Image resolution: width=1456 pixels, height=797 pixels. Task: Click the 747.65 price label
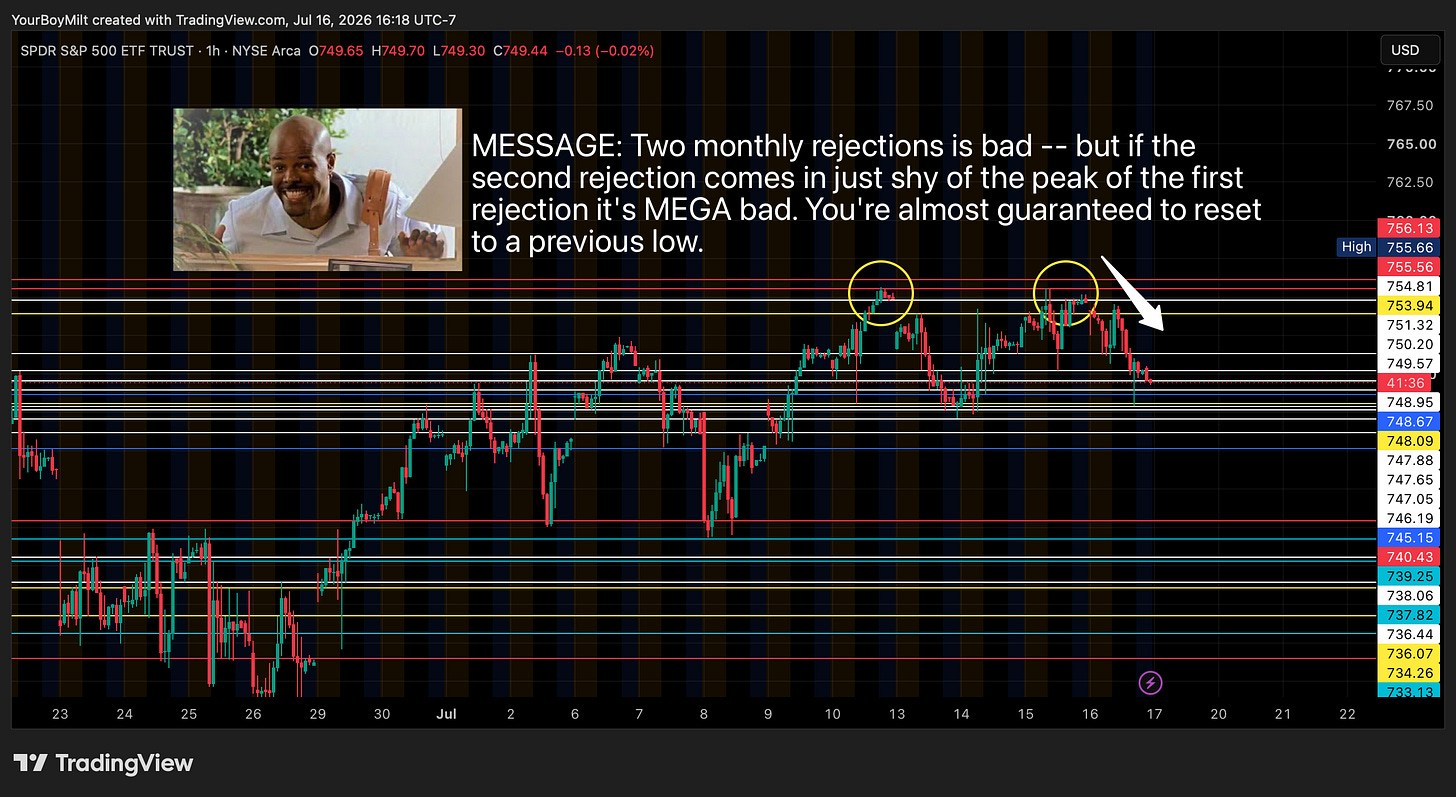click(x=1410, y=480)
